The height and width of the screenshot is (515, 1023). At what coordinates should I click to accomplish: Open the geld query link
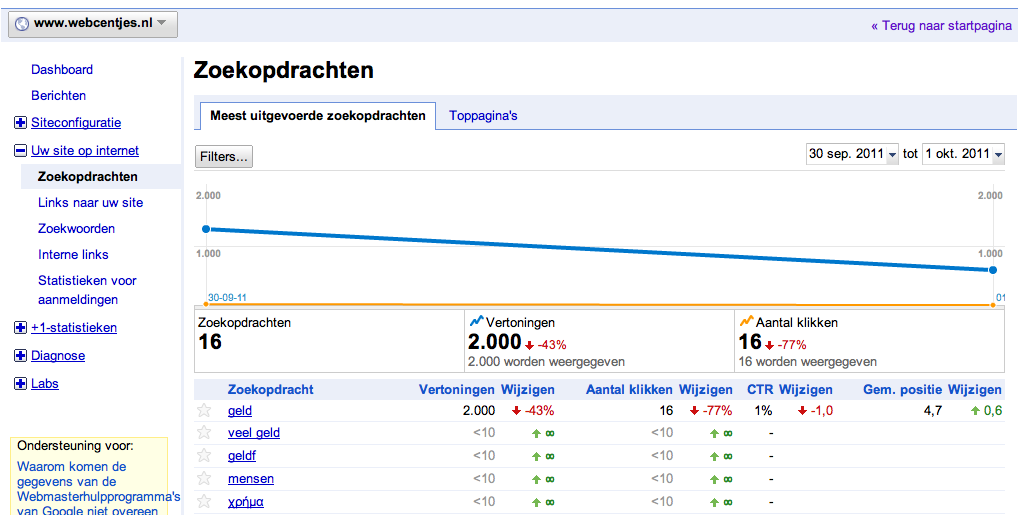(240, 411)
